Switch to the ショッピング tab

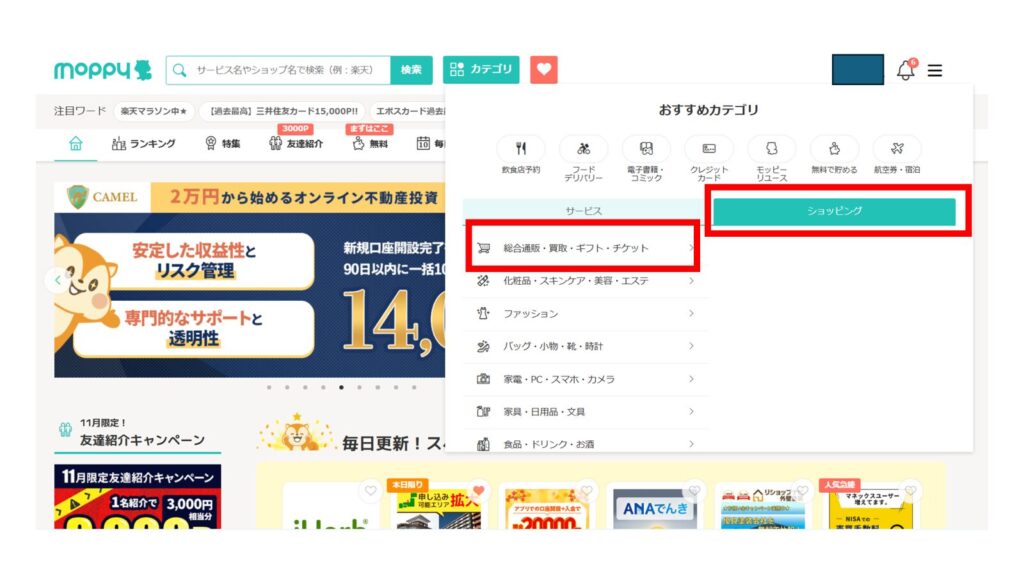[834, 211]
